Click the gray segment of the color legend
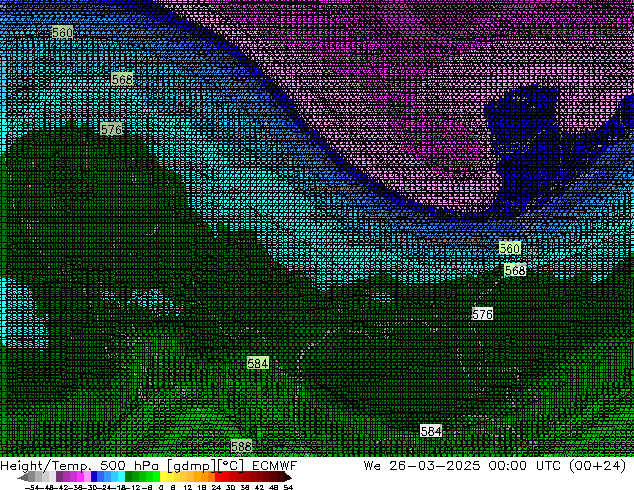Viewport: 634px width, 490px height. point(38,477)
